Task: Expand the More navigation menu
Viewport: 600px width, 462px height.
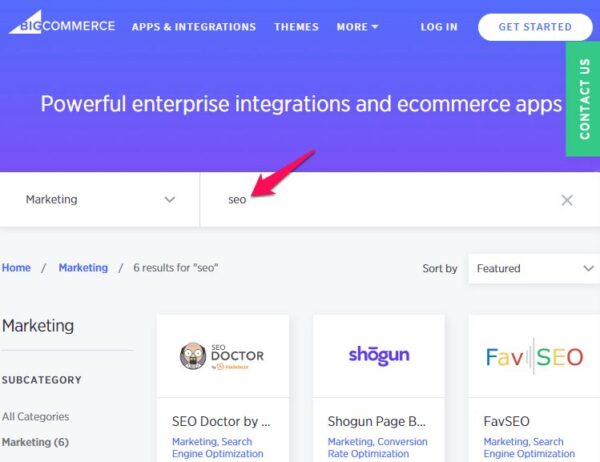Action: (357, 27)
